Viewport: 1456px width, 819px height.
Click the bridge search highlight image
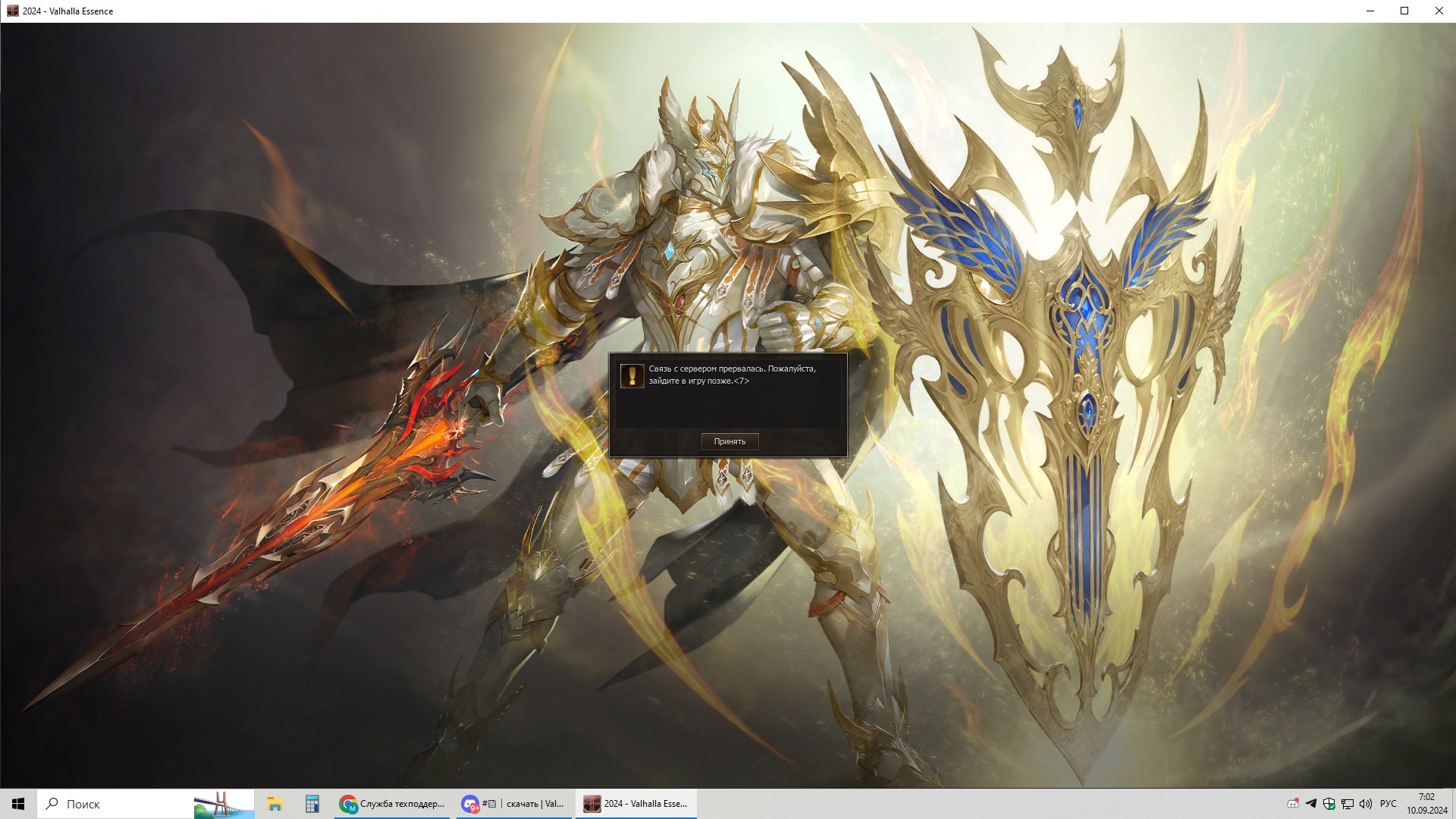(223, 804)
